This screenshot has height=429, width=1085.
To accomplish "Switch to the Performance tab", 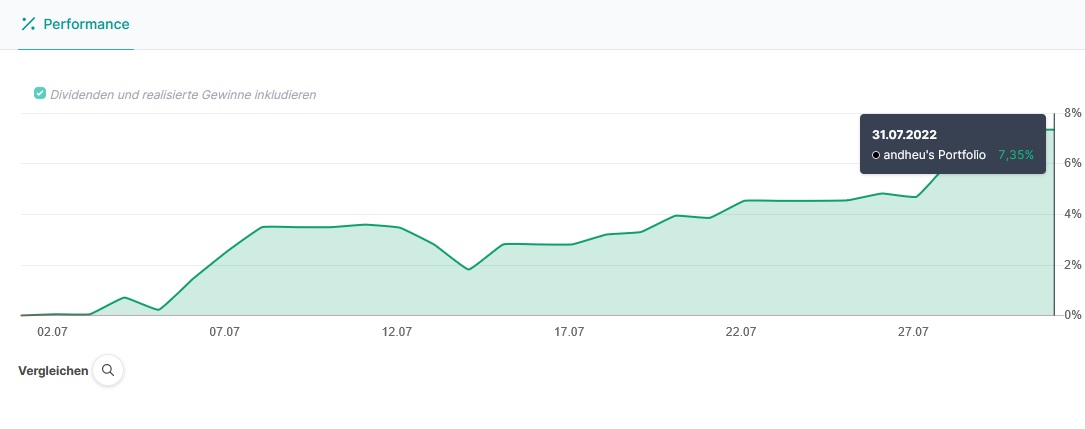I will click(76, 24).
